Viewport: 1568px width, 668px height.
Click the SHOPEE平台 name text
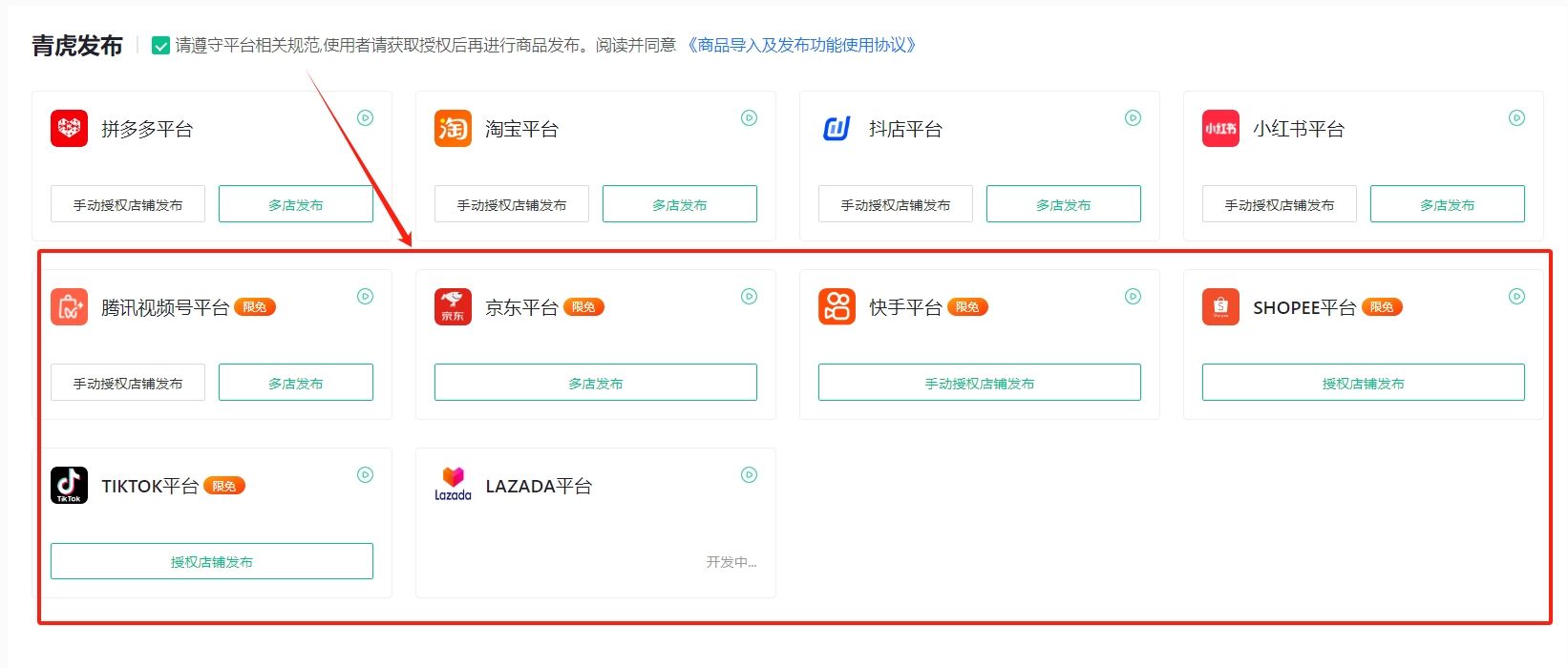(1304, 307)
